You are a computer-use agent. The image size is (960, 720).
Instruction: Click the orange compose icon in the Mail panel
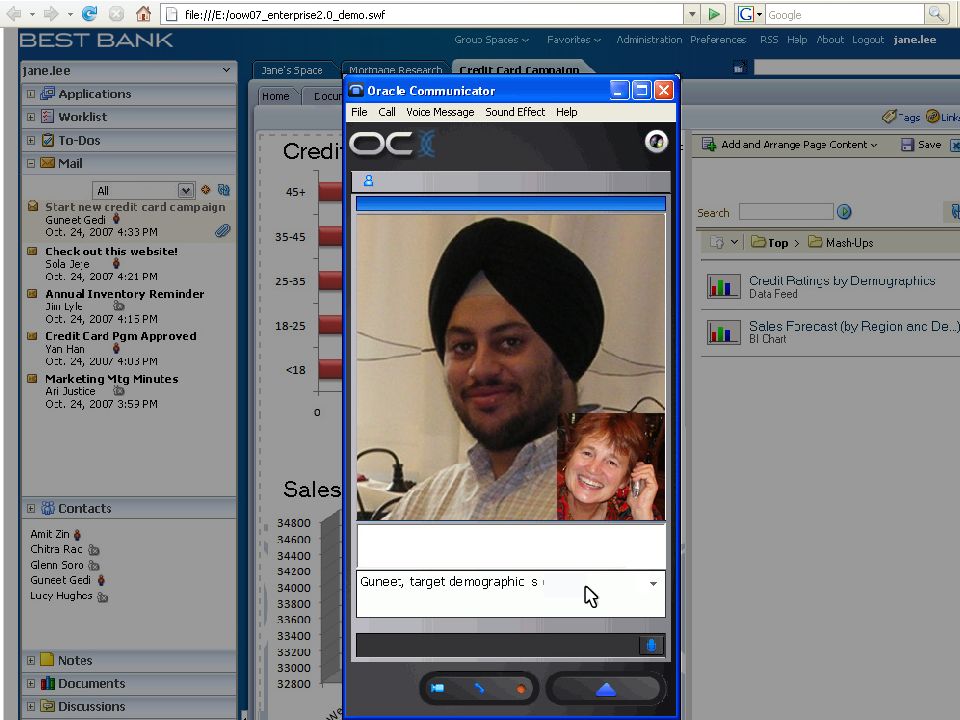coord(206,190)
